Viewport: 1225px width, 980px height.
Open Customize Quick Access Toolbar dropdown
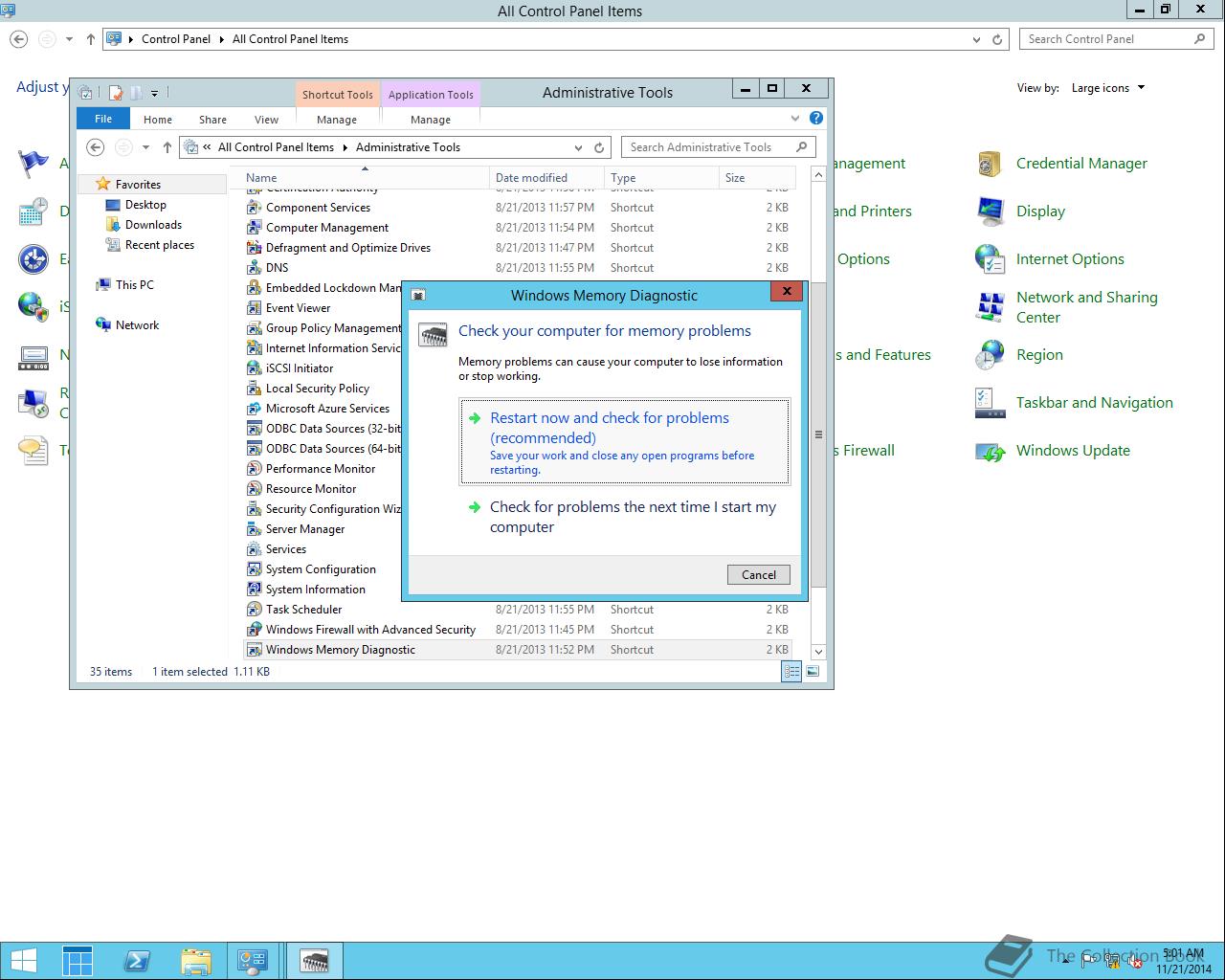[x=154, y=94]
